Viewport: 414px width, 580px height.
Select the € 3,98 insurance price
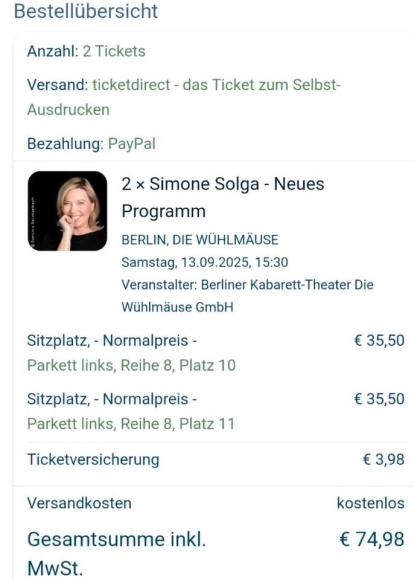point(384,459)
